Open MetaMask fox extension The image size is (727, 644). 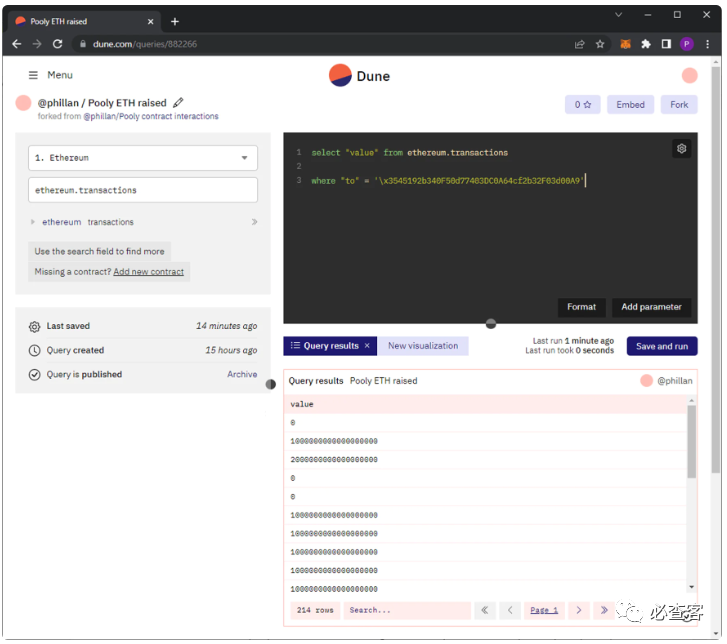(x=625, y=44)
